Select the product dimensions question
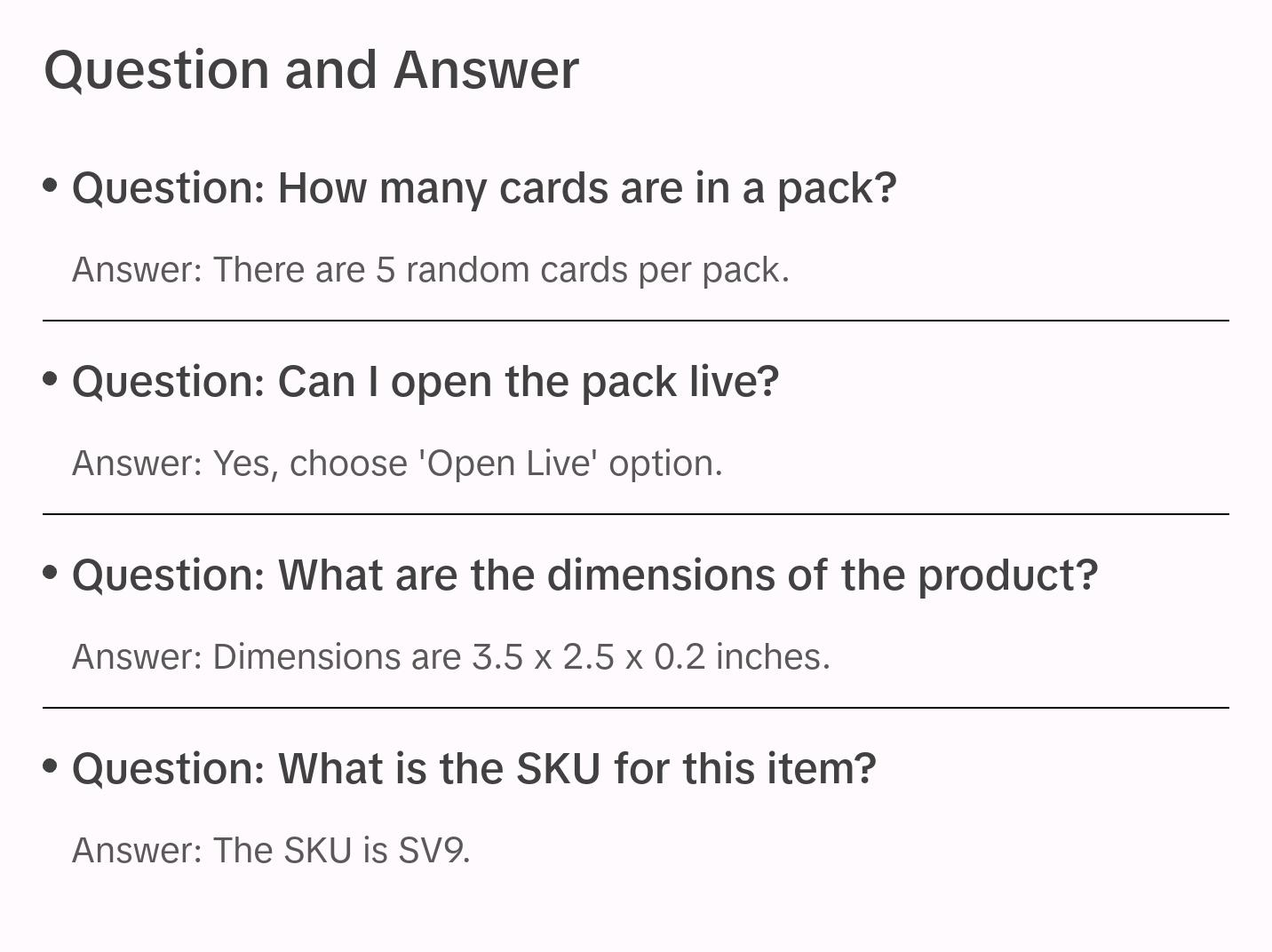 tap(584, 575)
